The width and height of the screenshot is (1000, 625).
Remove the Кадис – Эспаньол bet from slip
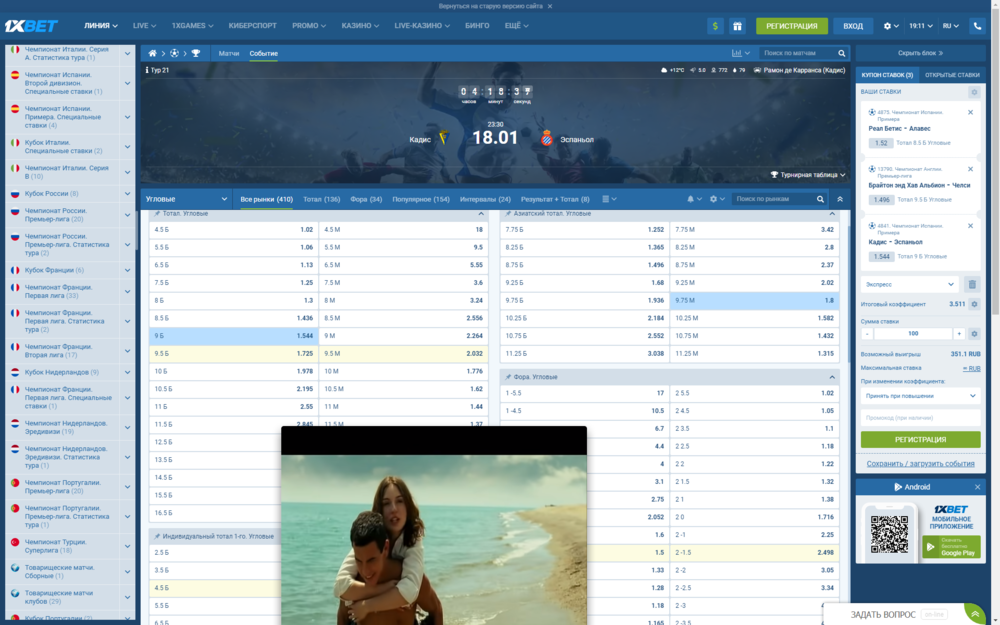pos(971,226)
